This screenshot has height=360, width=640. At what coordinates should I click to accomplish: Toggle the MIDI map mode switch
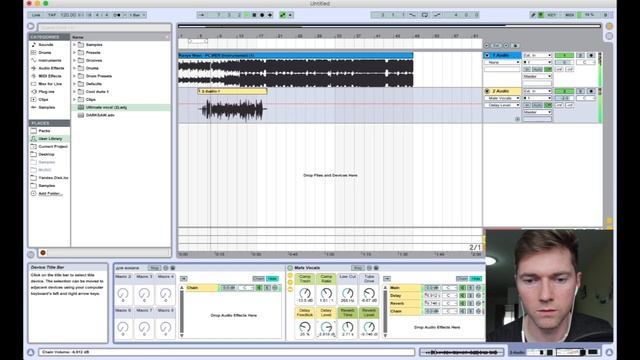coord(569,15)
